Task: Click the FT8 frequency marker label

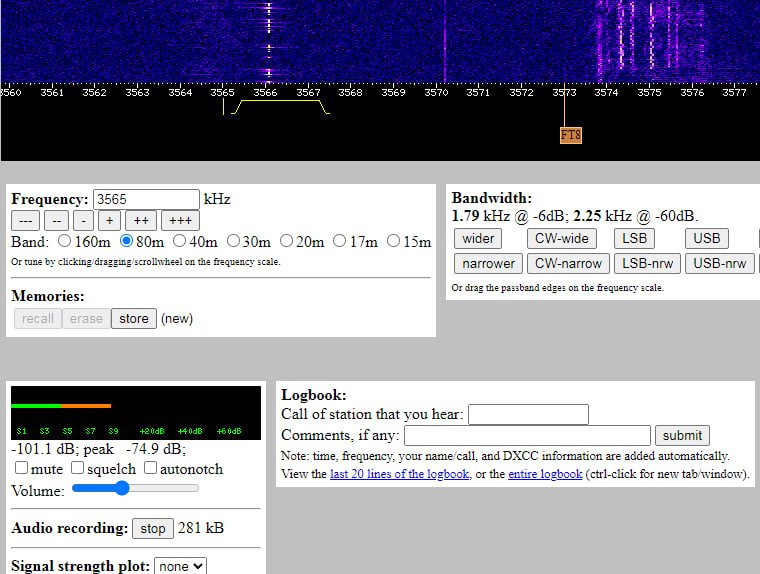Action: [x=571, y=135]
